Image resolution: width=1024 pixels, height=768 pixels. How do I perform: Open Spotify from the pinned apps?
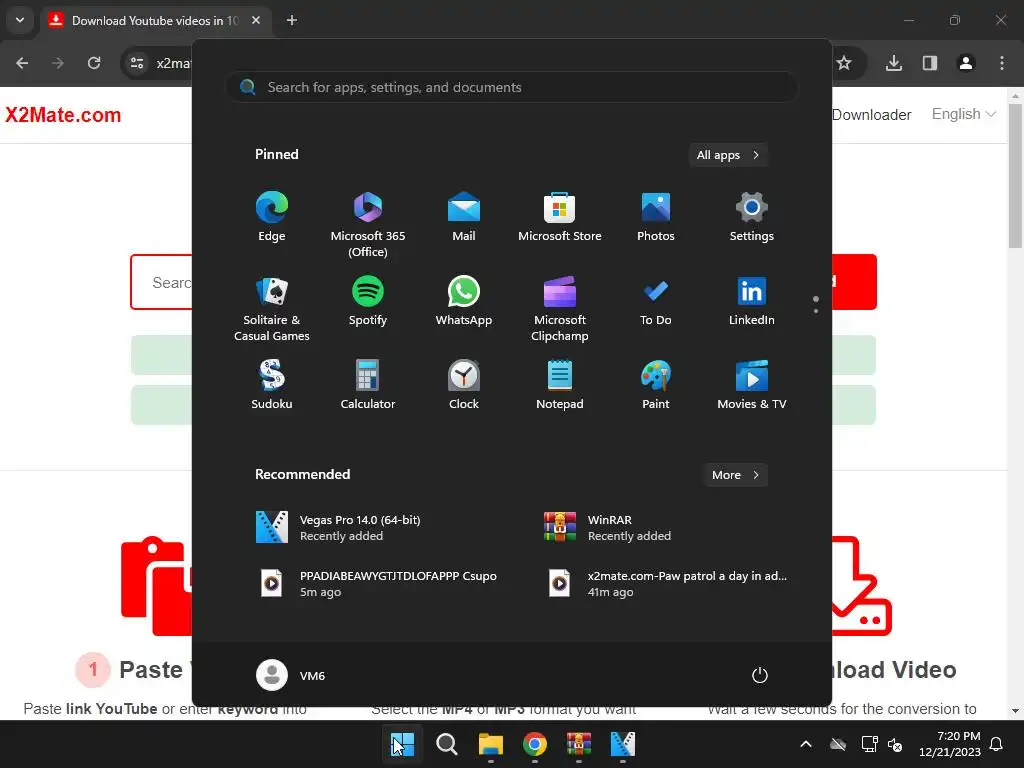(x=368, y=300)
